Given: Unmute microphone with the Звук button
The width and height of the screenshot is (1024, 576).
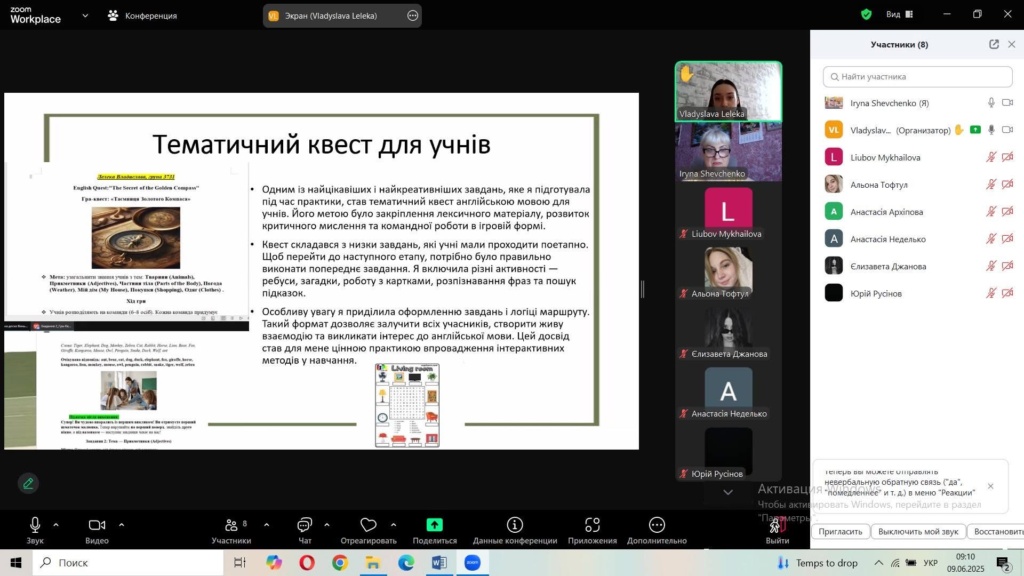Looking at the screenshot, I should click(x=35, y=530).
